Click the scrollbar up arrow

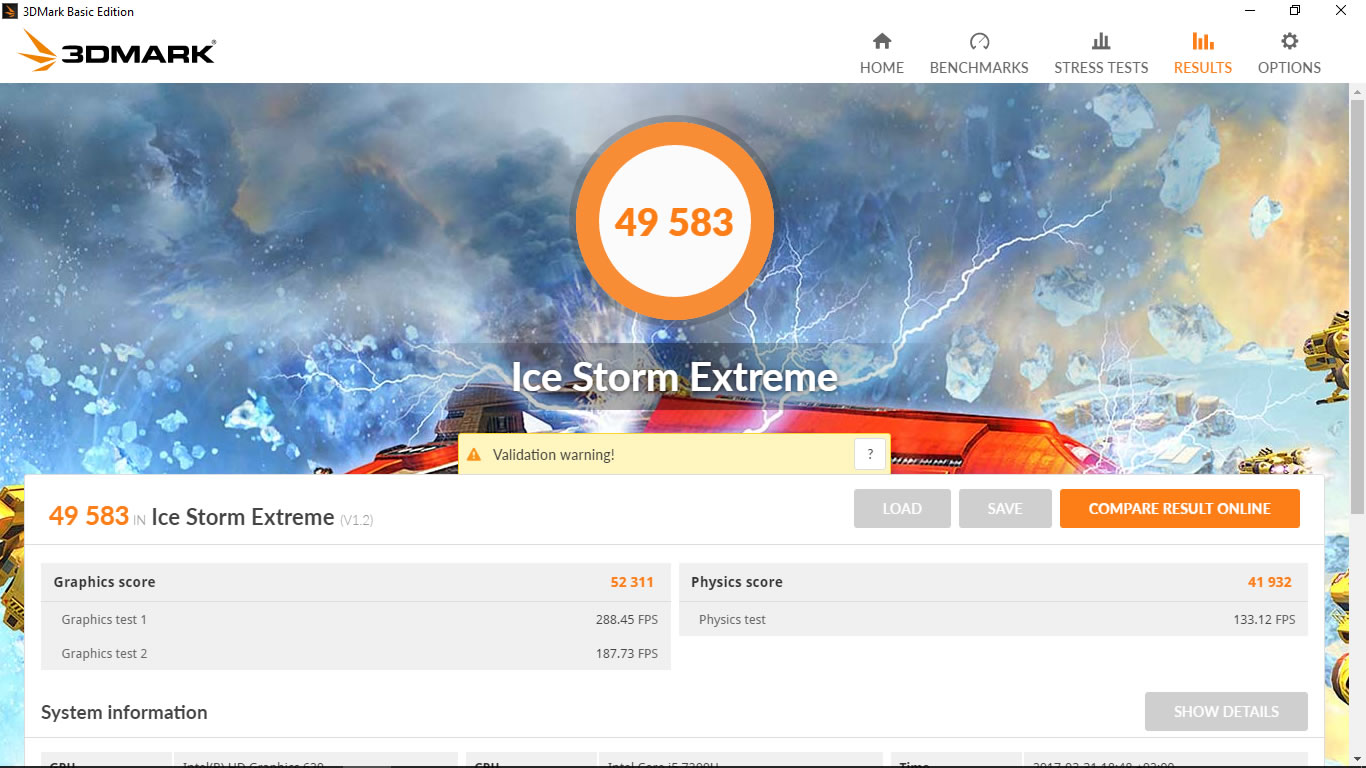tap(1357, 92)
